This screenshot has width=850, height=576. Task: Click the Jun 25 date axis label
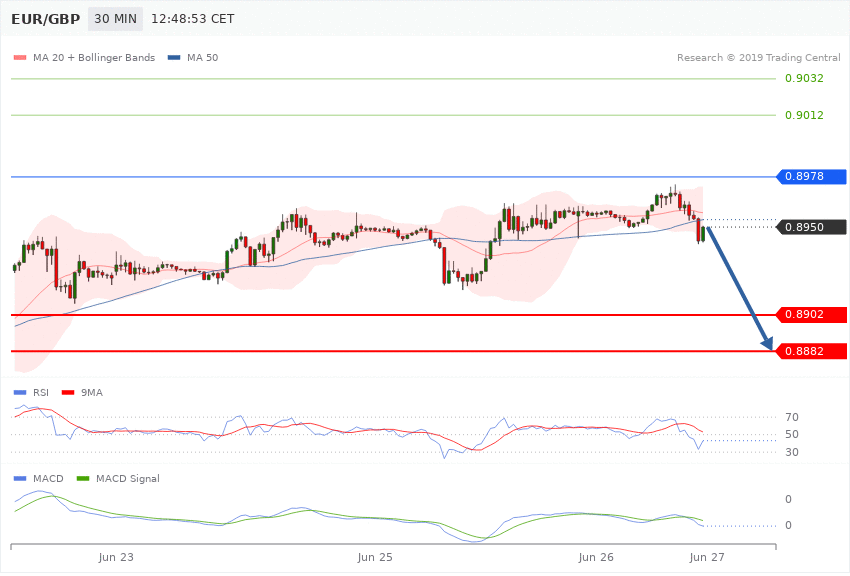coord(375,557)
